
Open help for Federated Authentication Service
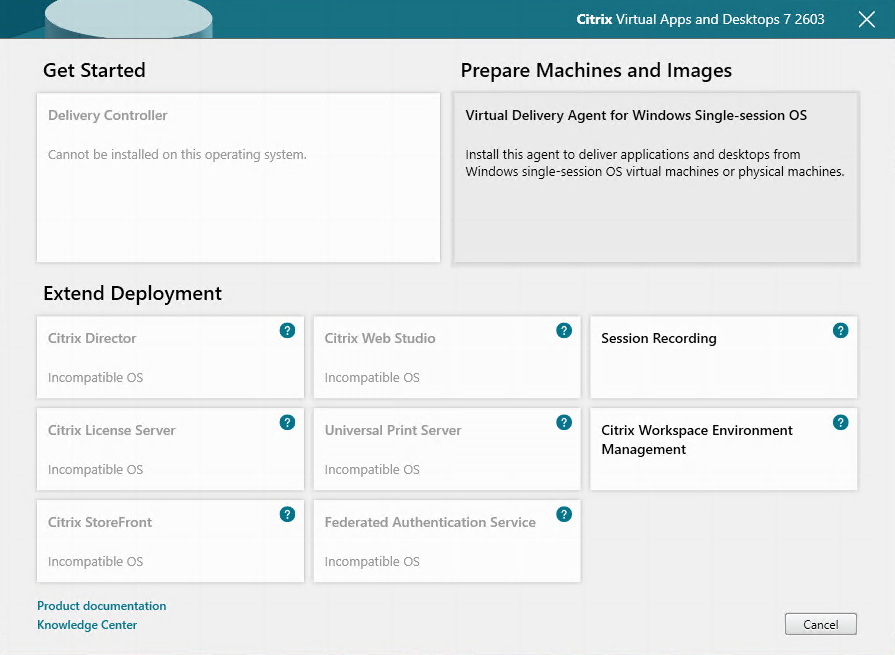point(564,514)
